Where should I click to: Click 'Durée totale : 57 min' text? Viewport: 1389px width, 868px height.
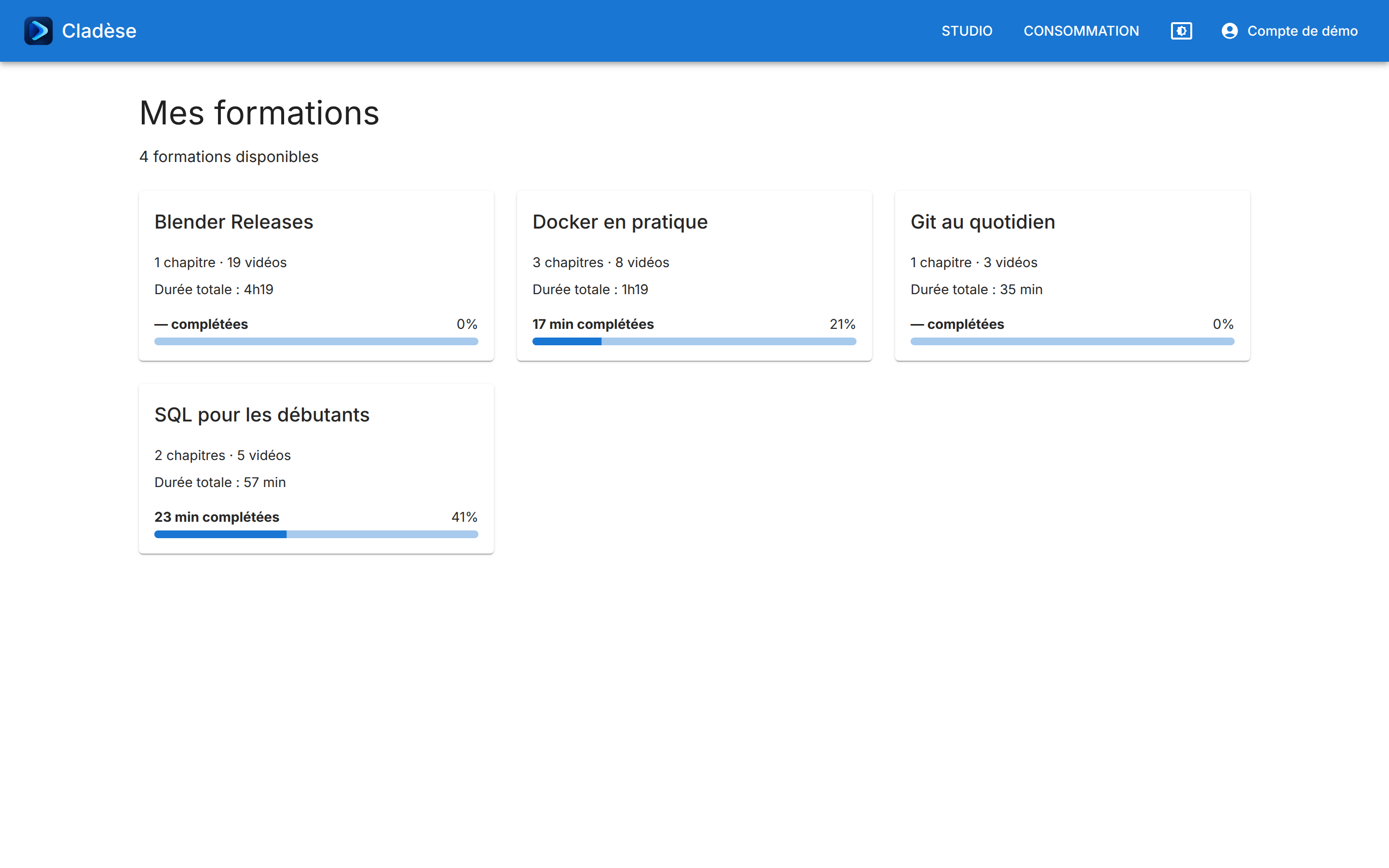(220, 482)
